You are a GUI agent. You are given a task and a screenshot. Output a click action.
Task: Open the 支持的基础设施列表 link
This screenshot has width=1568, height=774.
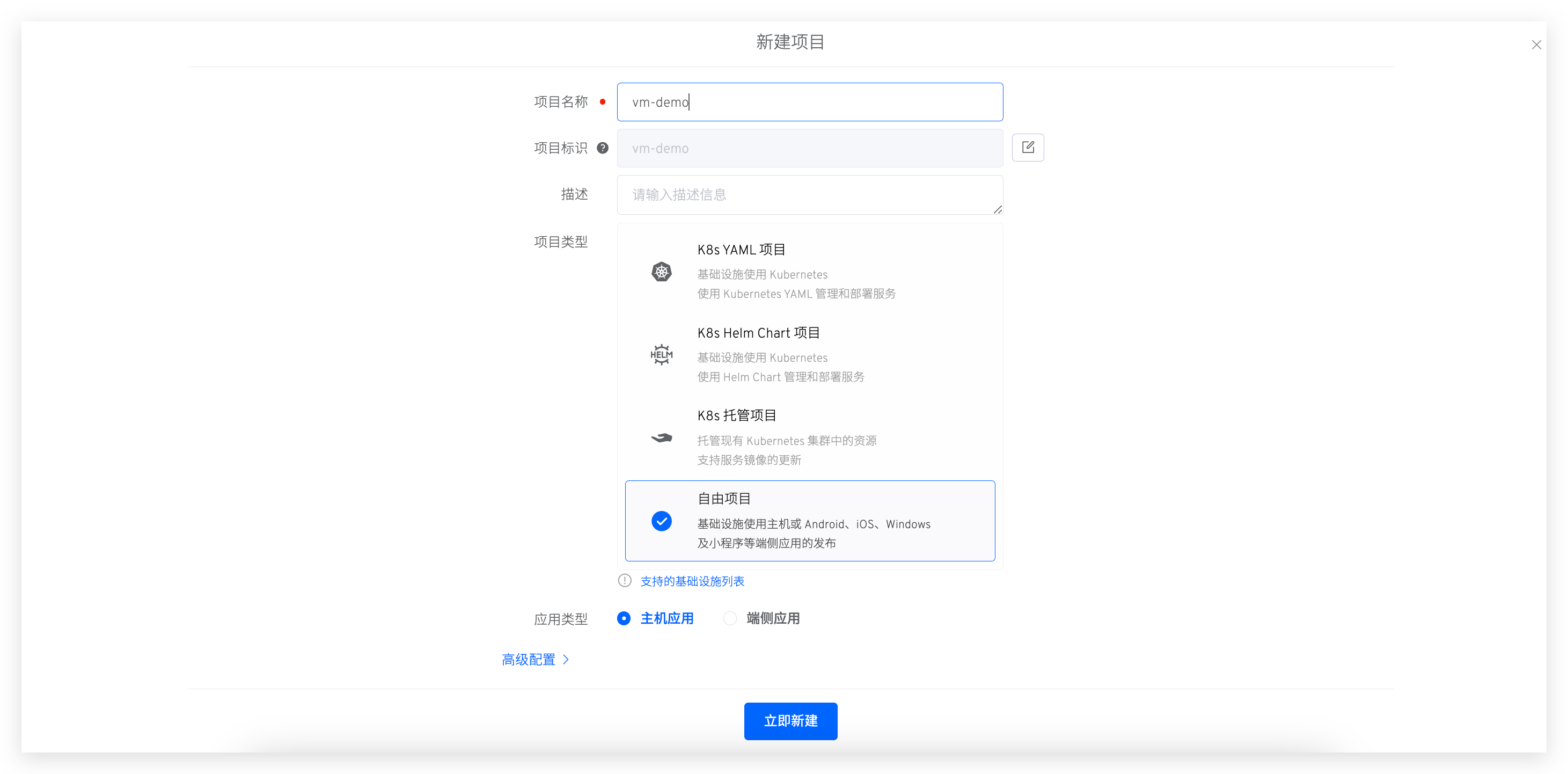(x=692, y=581)
